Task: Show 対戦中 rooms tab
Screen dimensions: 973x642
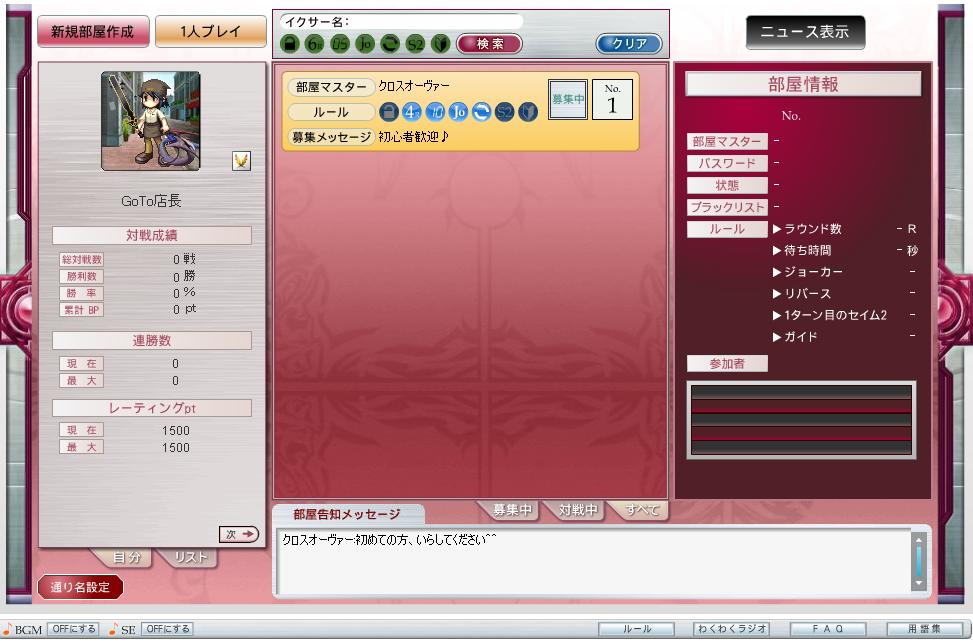Action: click(x=578, y=510)
